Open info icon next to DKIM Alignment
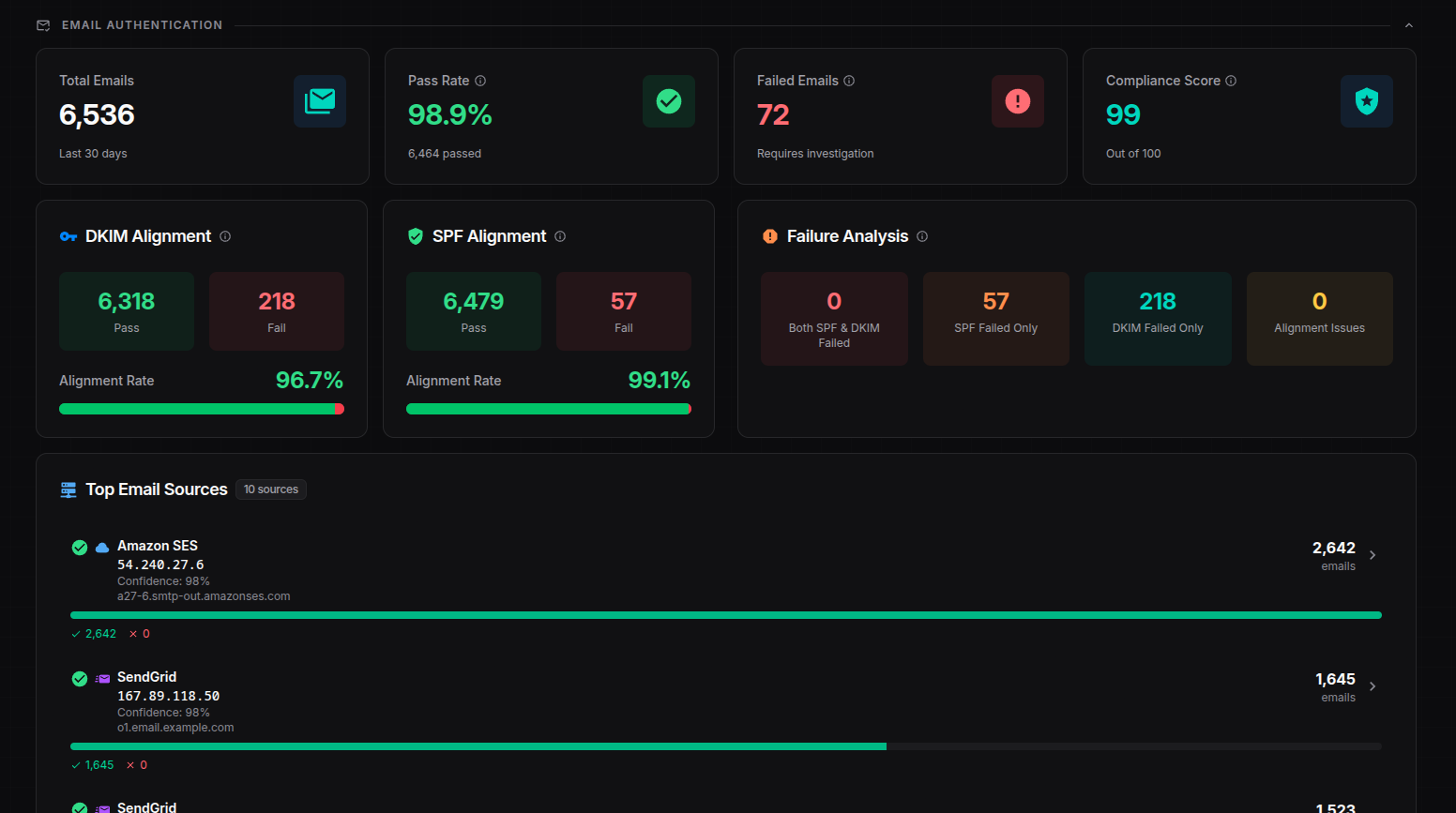 (225, 236)
